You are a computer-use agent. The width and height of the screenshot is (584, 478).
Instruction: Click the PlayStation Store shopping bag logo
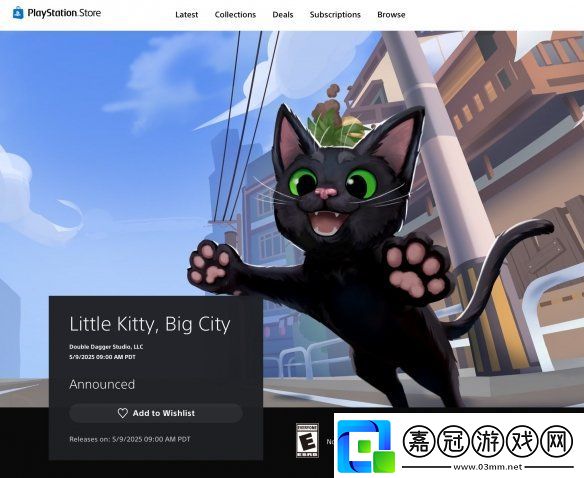point(18,13)
